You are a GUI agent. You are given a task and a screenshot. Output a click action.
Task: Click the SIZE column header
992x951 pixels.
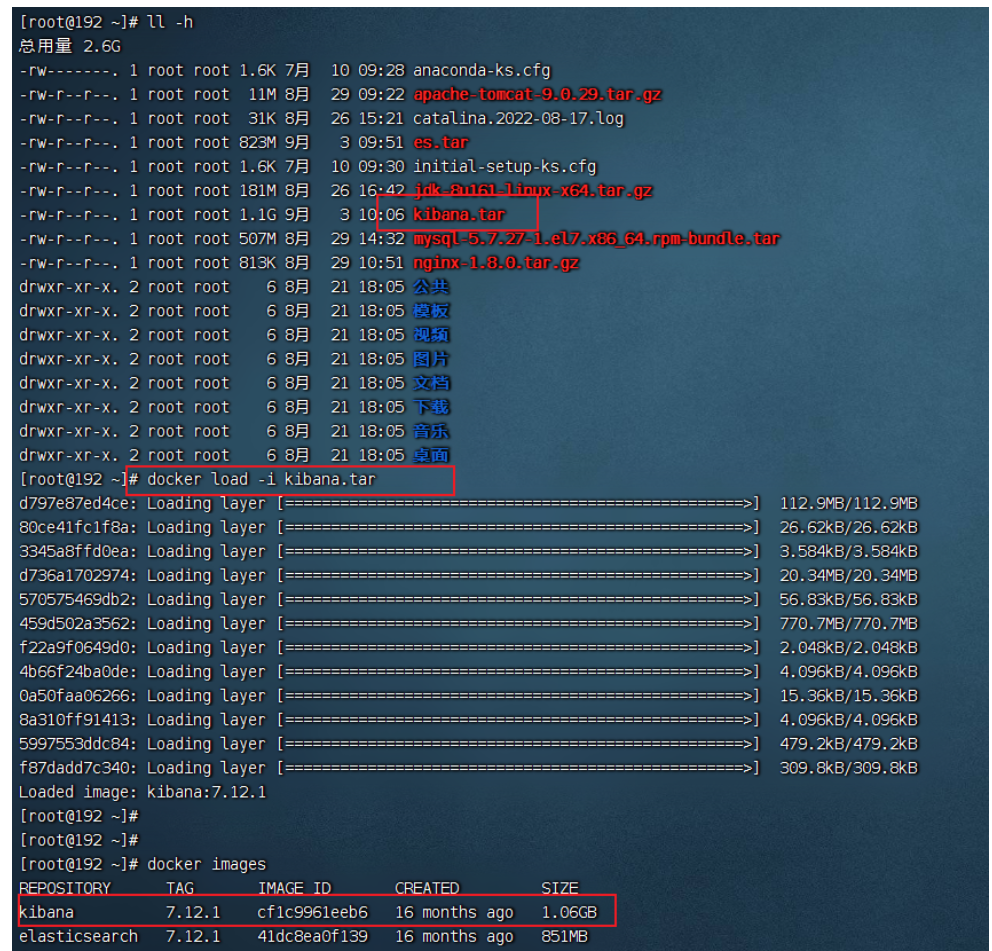pos(560,888)
